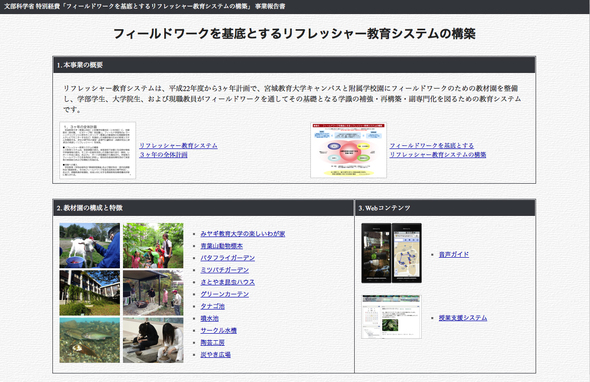
Task: Open the タナゴ池 link
Action: pyautogui.click(x=213, y=306)
